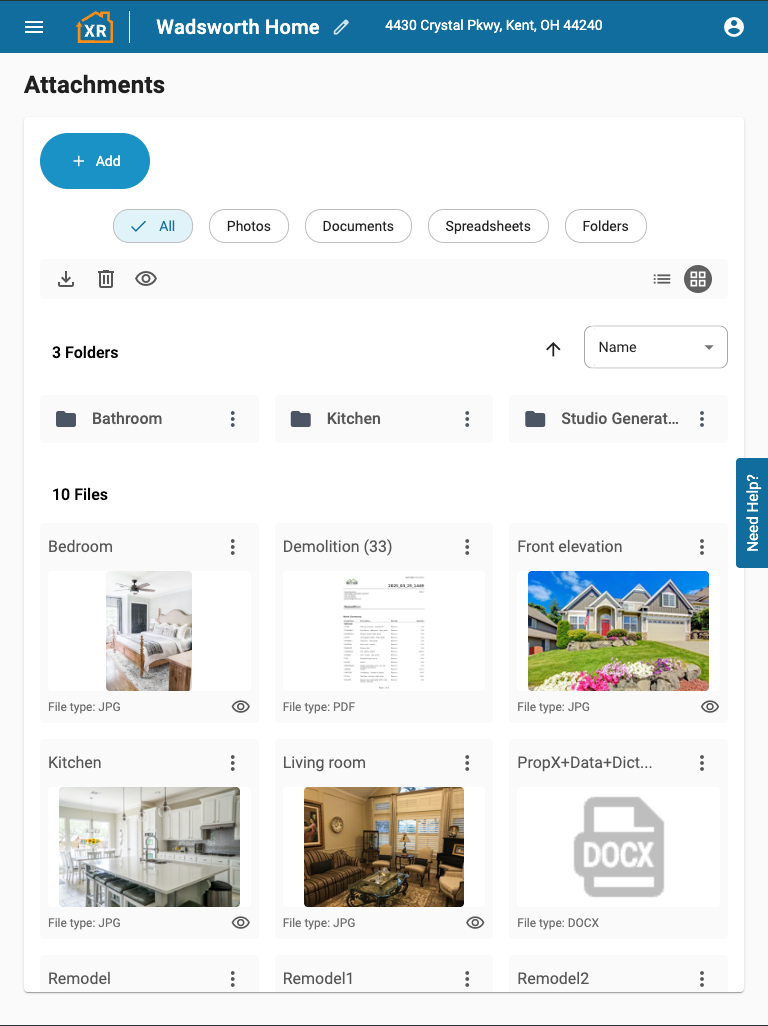Screen dimensions: 768x1026
Task: Filter attachments by Documents
Action: 358,226
